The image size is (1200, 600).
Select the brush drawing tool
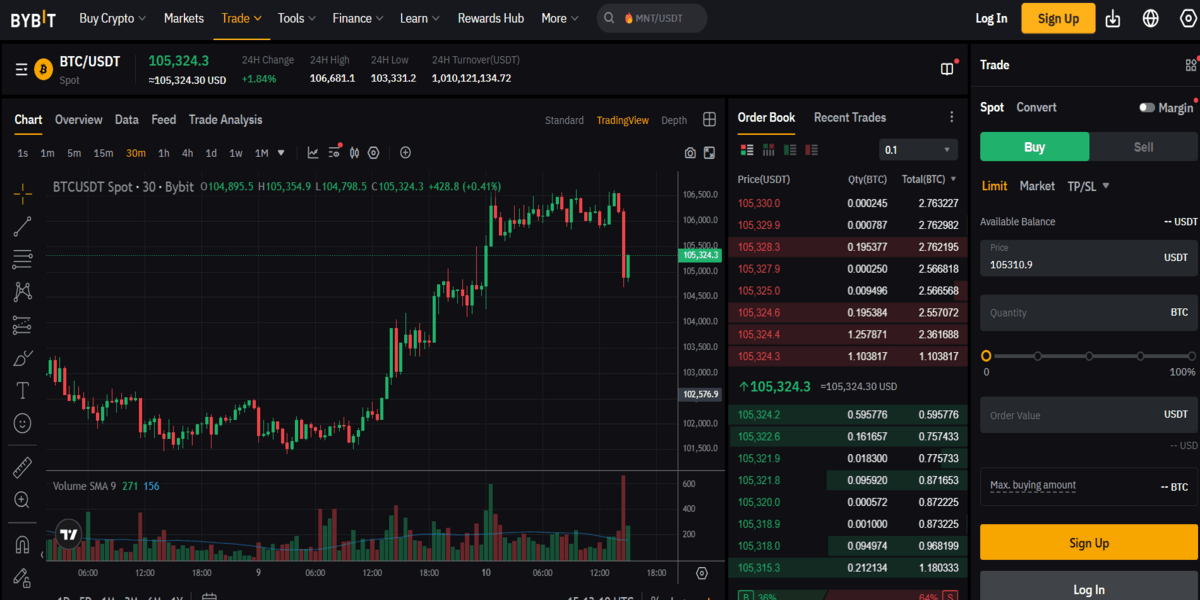[21, 357]
